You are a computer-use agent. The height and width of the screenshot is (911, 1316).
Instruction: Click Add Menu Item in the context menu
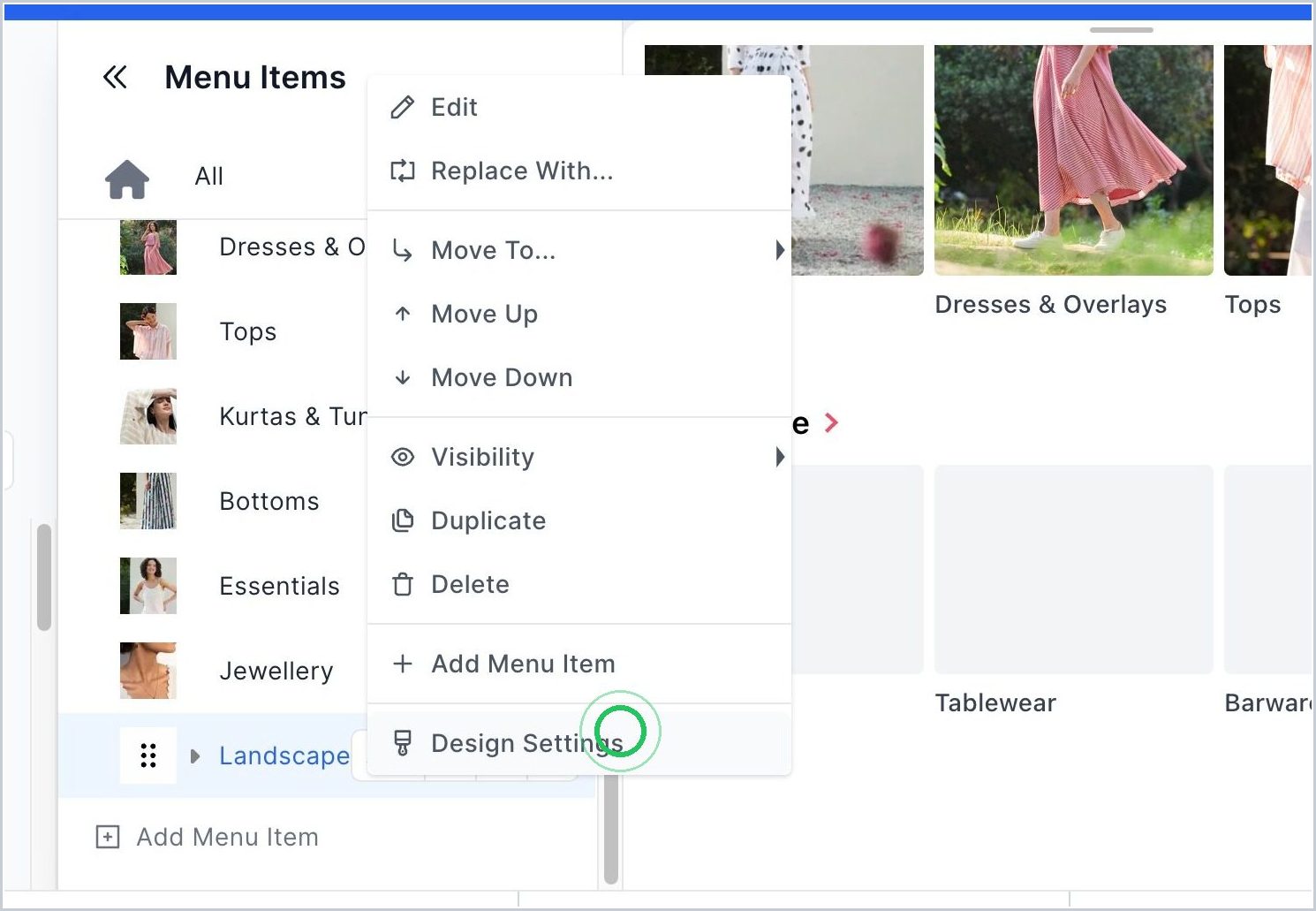click(579, 664)
